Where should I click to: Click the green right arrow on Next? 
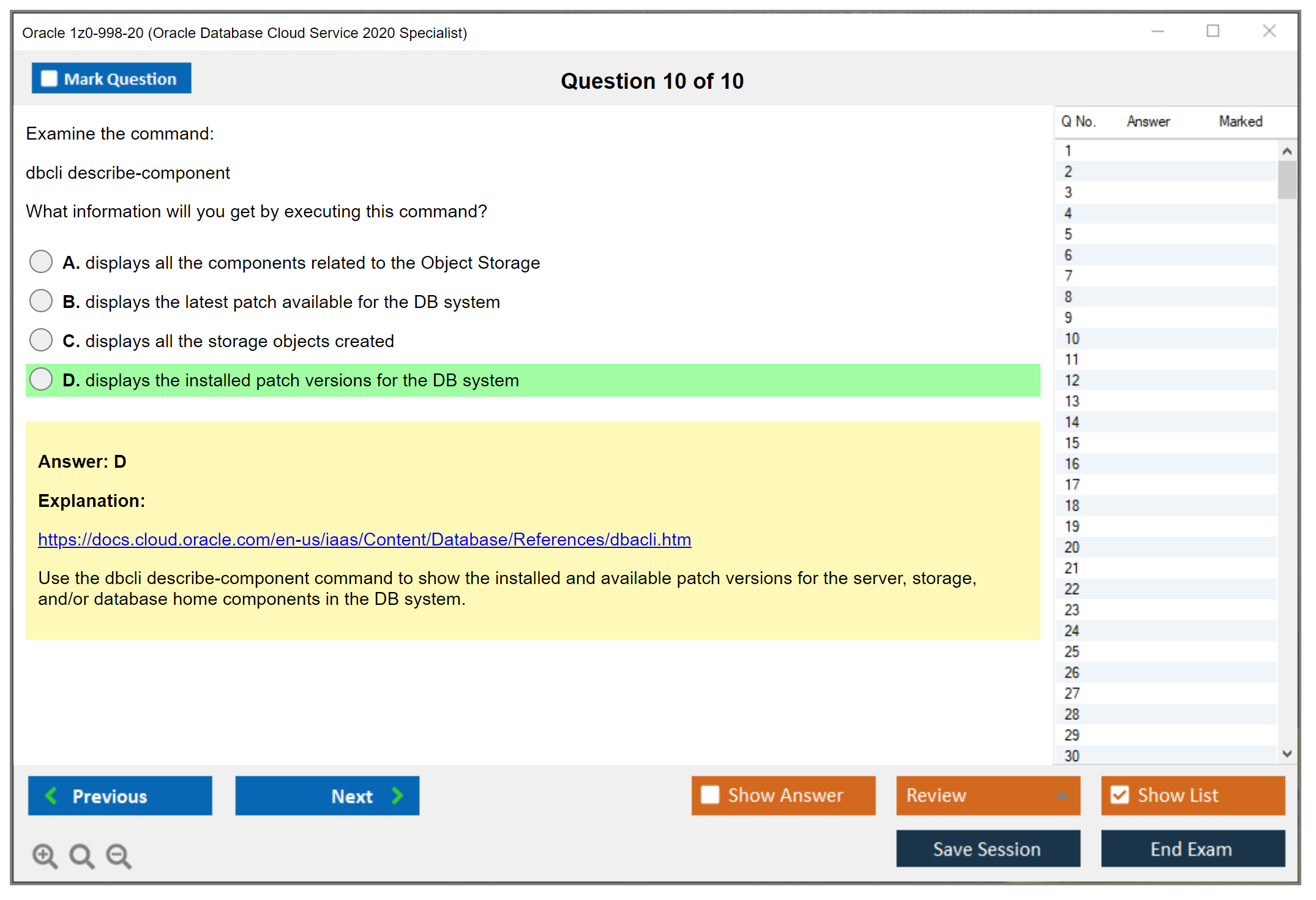(397, 795)
